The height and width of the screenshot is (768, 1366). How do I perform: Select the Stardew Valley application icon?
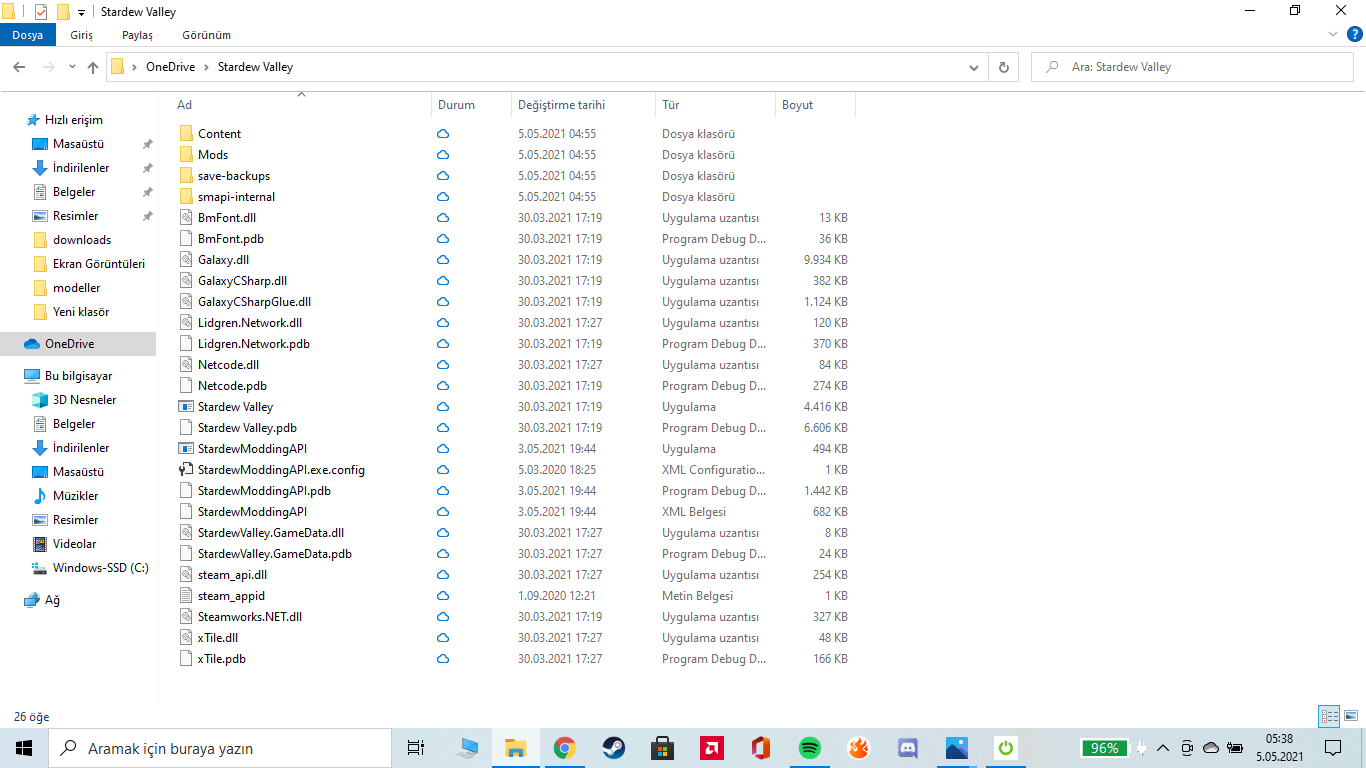pos(186,407)
